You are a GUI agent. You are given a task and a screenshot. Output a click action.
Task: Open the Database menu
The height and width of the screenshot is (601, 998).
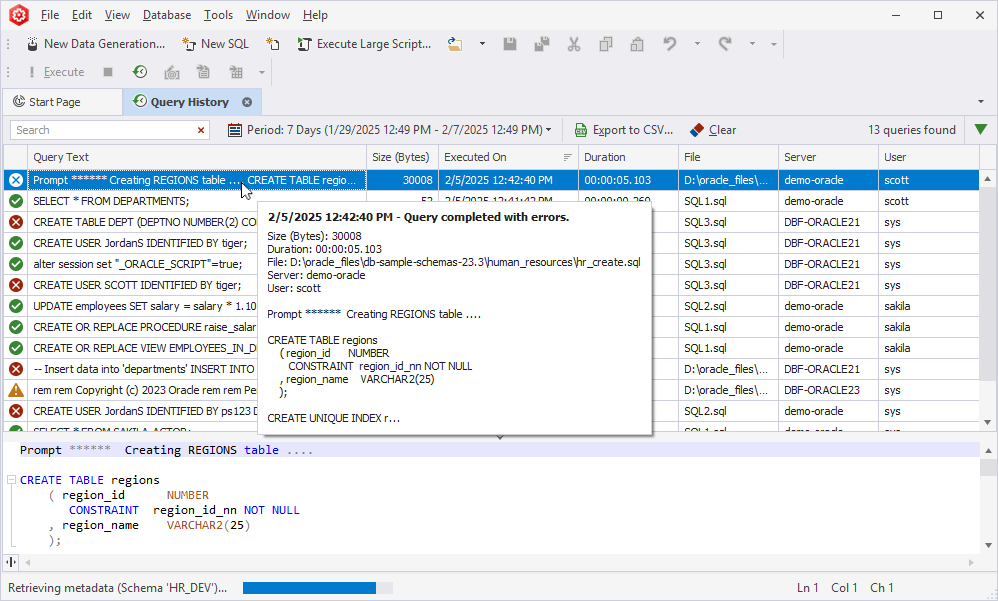pyautogui.click(x=167, y=15)
